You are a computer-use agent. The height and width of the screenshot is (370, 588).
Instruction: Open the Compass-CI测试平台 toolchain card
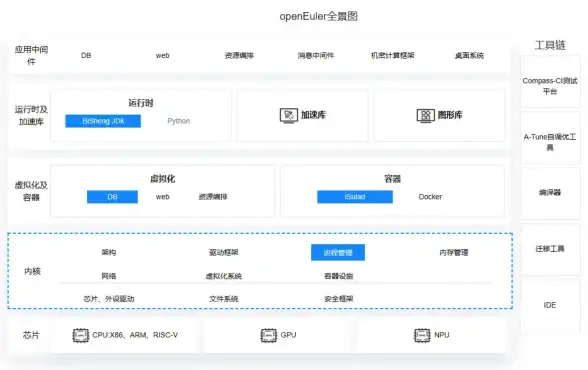click(550, 82)
